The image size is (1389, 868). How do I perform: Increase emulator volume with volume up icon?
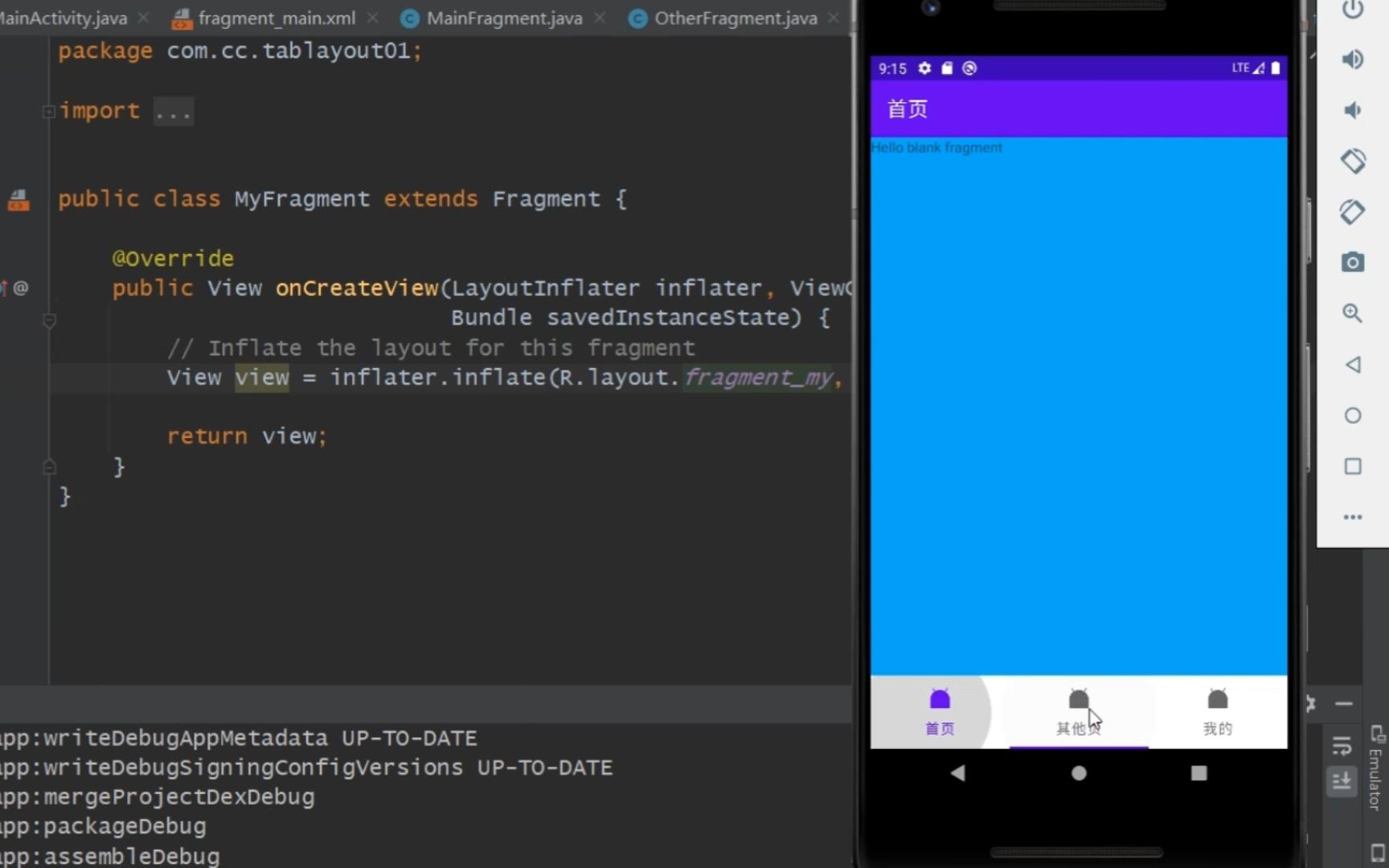[1353, 59]
